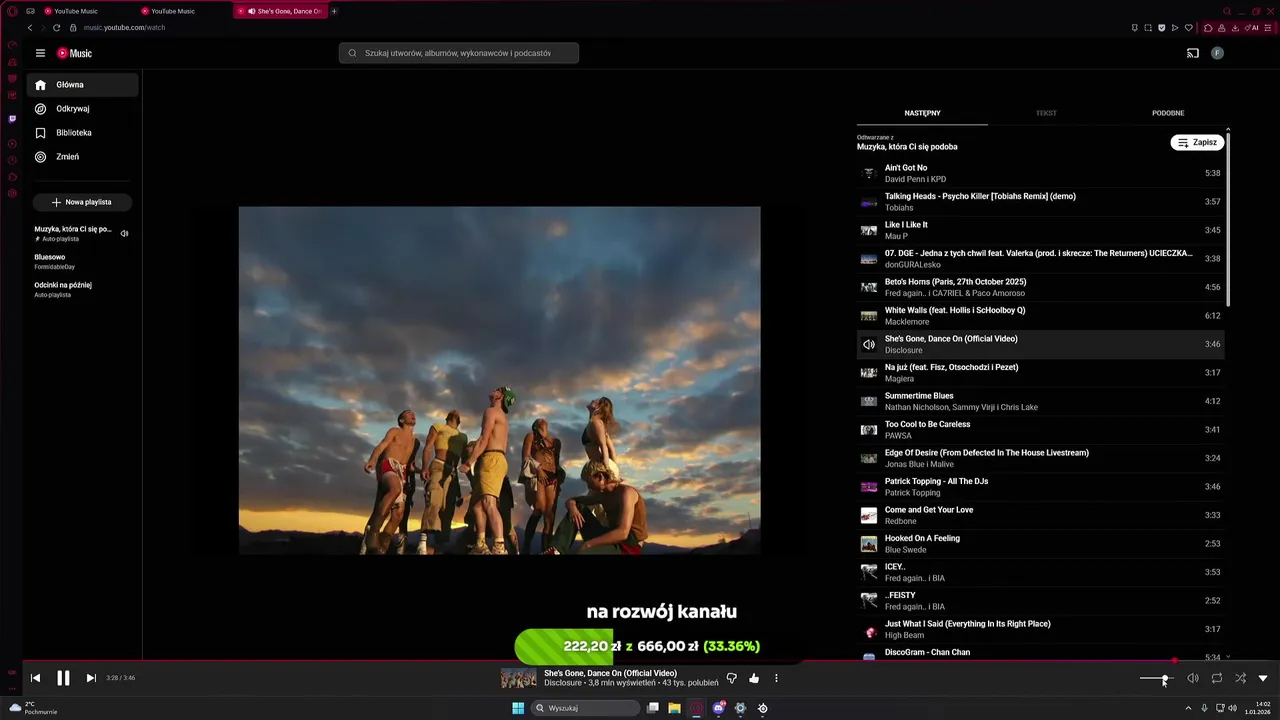Open browser downloads icon
This screenshot has width=1280, height=720.
pos(1235,28)
